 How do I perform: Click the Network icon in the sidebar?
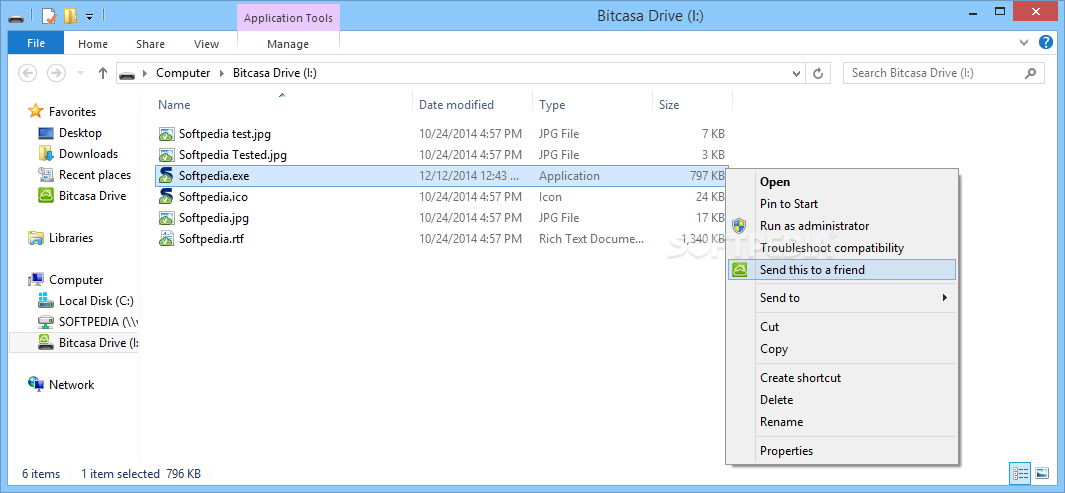(x=35, y=384)
